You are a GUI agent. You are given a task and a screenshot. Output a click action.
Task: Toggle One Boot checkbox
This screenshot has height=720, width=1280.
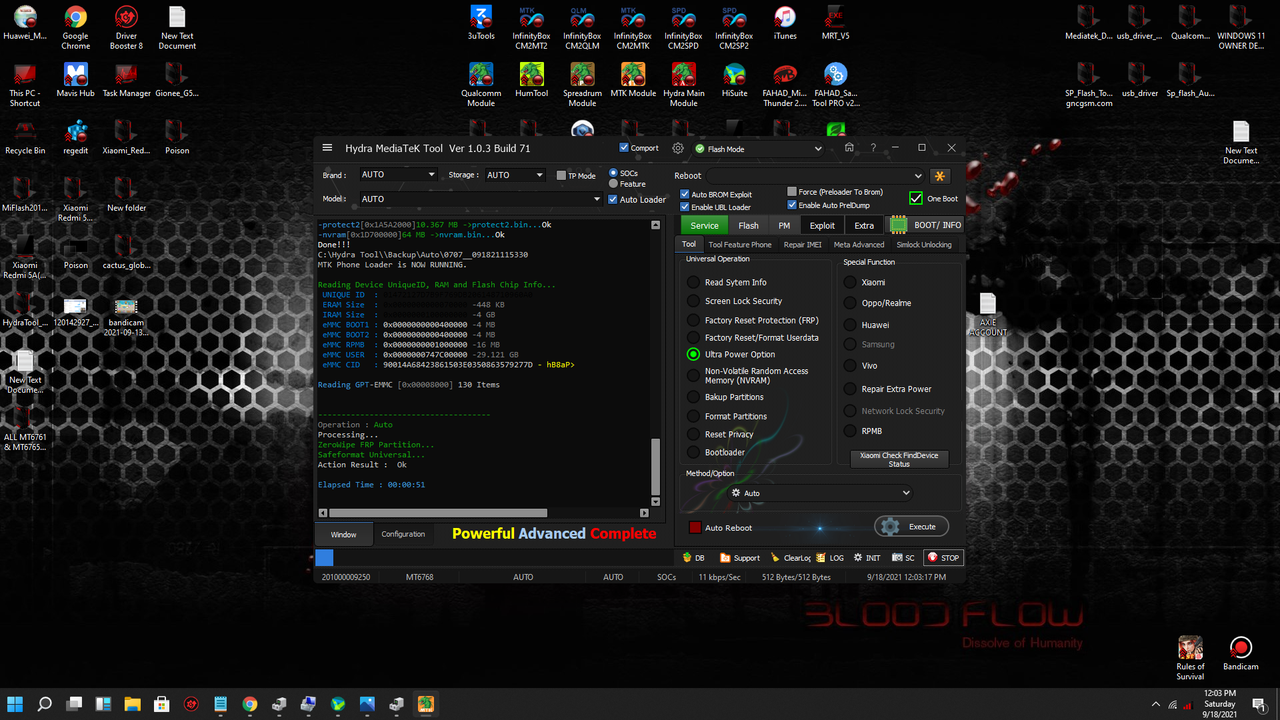click(916, 198)
